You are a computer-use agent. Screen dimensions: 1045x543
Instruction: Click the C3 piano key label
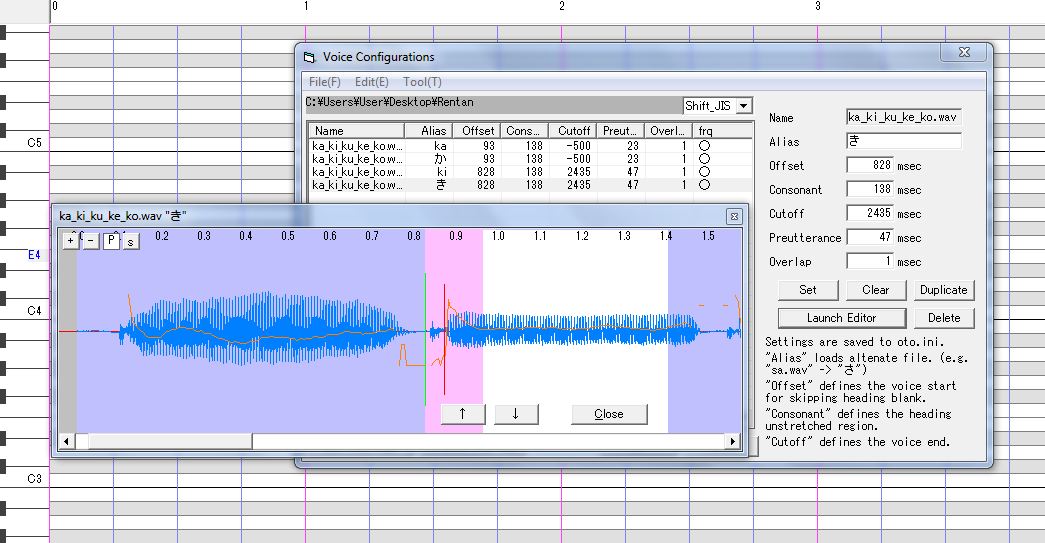tap(34, 478)
